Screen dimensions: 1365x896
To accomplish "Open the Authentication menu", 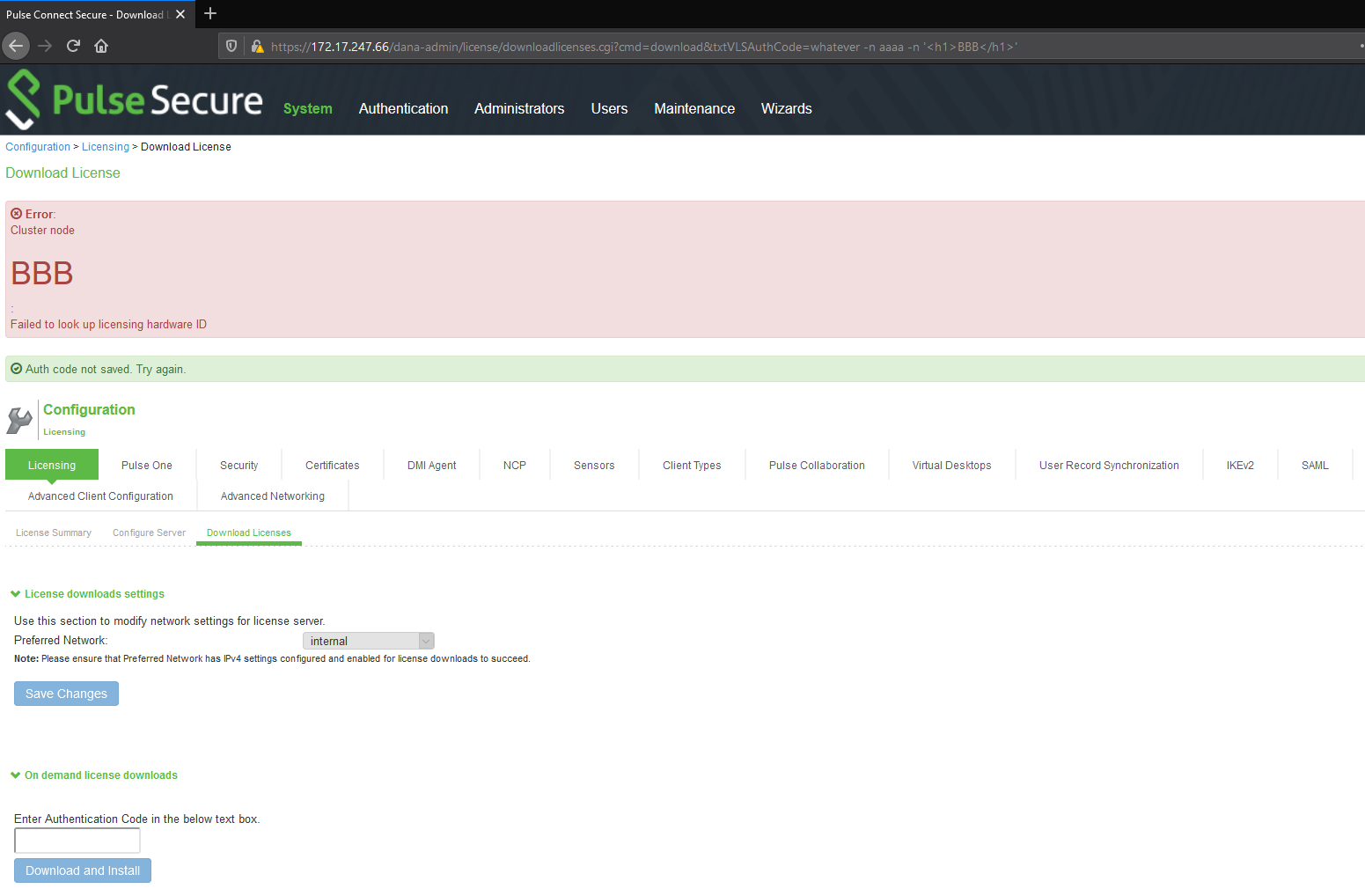I will point(403,108).
